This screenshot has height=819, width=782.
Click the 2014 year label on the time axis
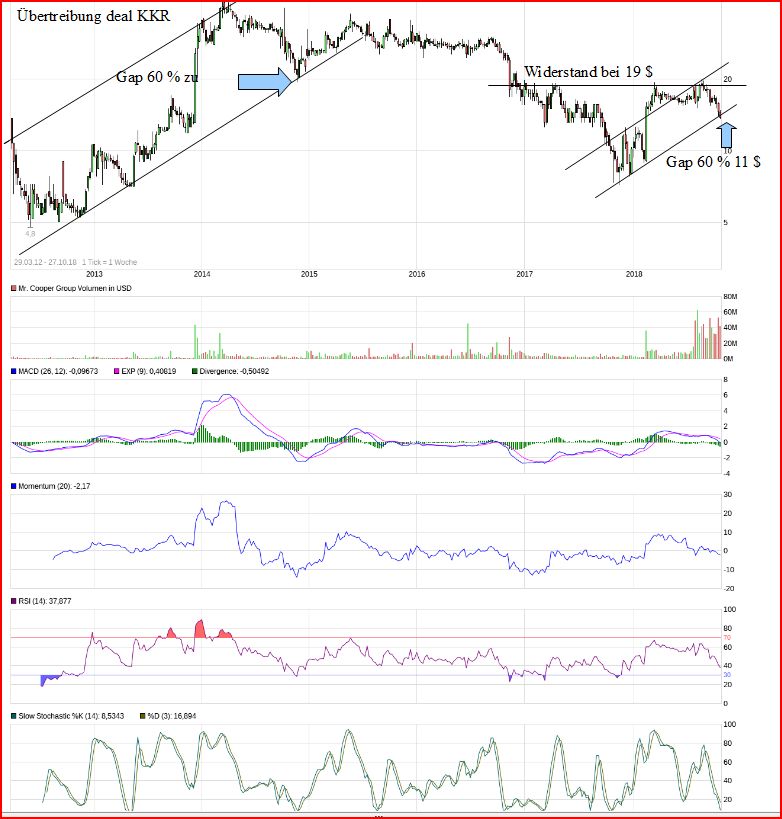coord(202,274)
